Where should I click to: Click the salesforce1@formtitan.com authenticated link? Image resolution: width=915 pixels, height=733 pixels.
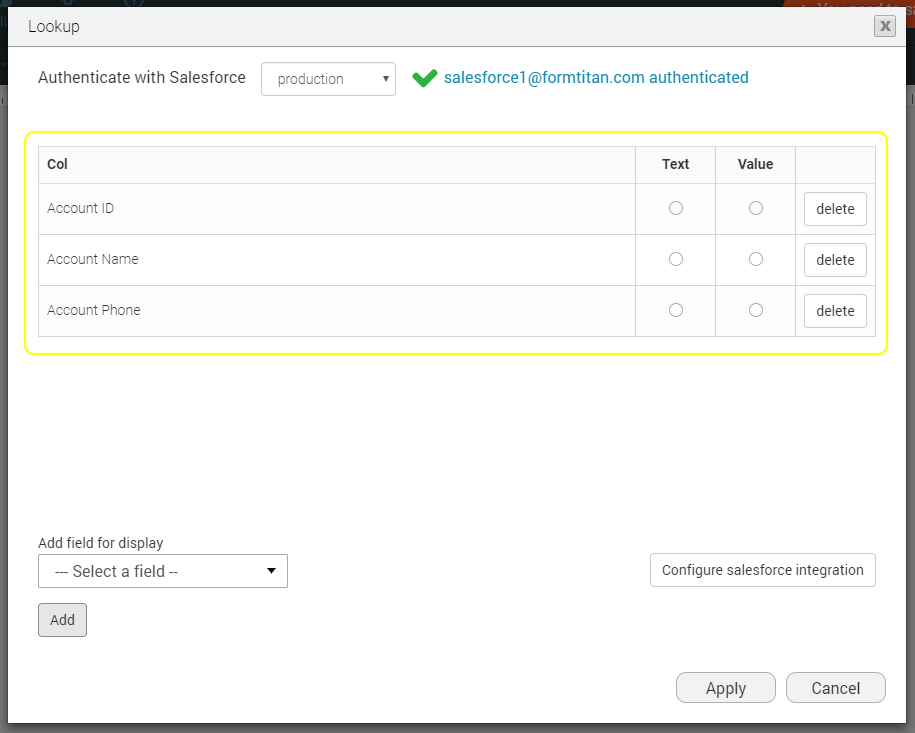[596, 78]
